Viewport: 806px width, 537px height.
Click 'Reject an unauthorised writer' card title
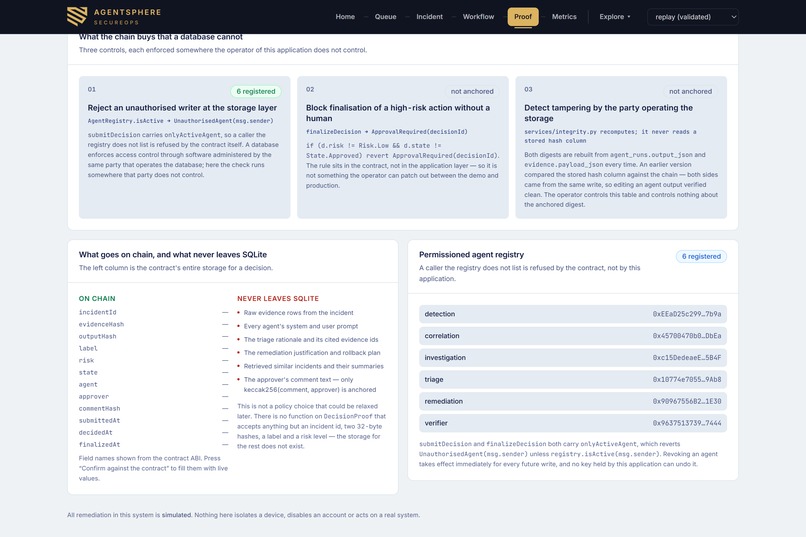182,108
